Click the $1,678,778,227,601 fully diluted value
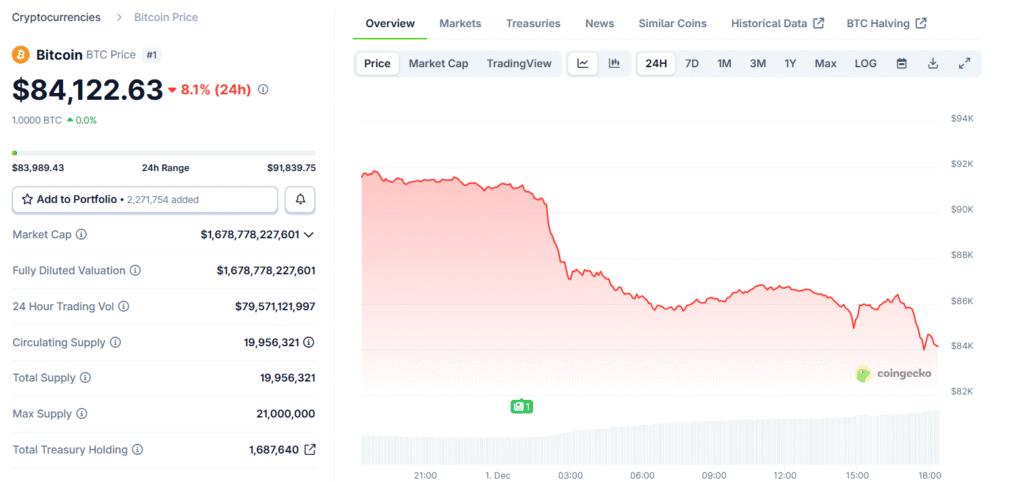 (x=266, y=270)
